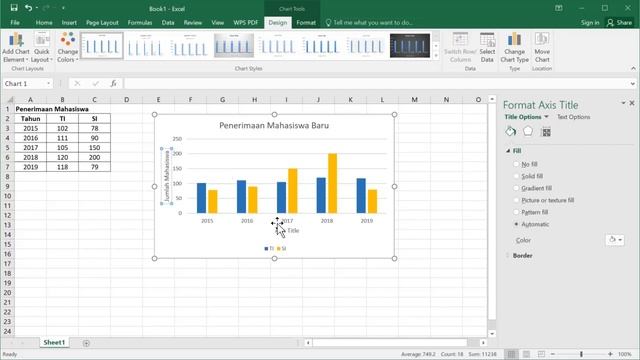The width and height of the screenshot is (640, 360).
Task: Click the 100% zoom level
Action: pos(624,354)
